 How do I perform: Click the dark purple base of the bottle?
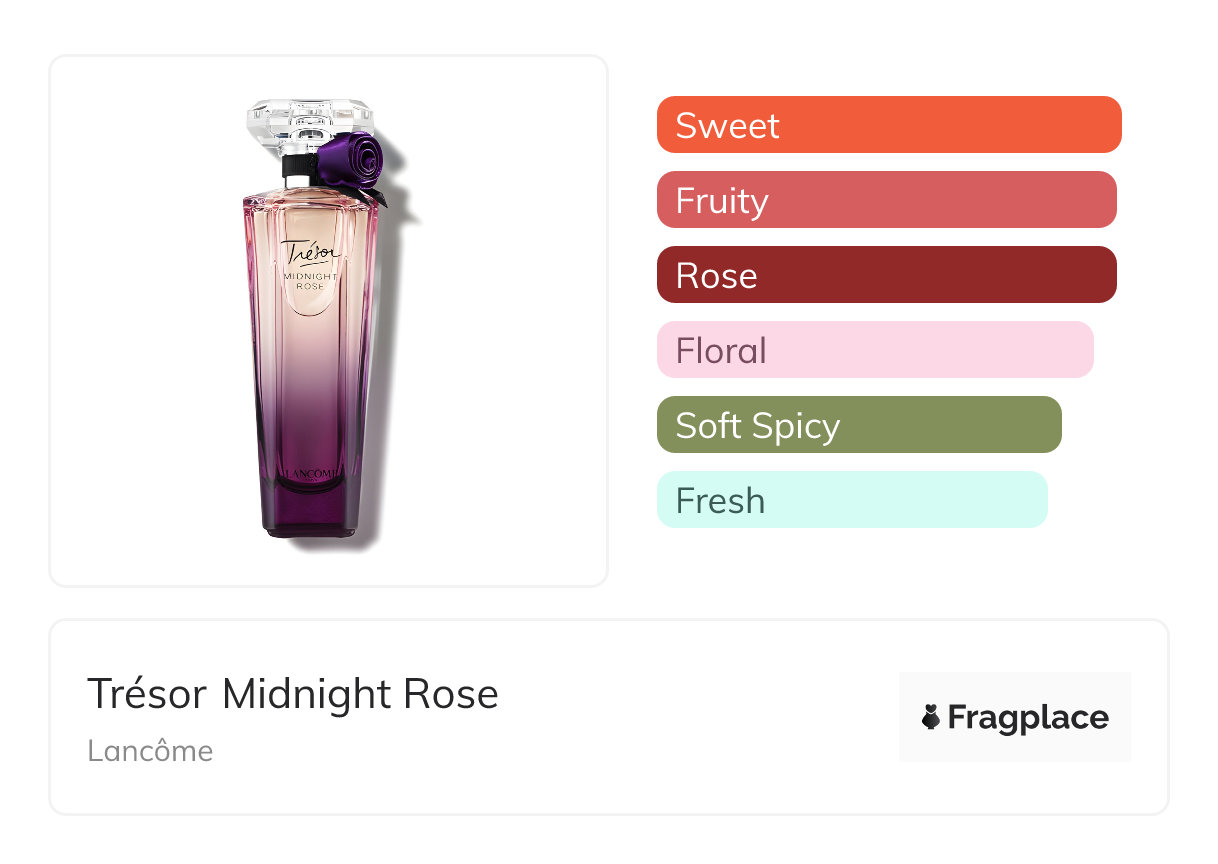tap(311, 510)
